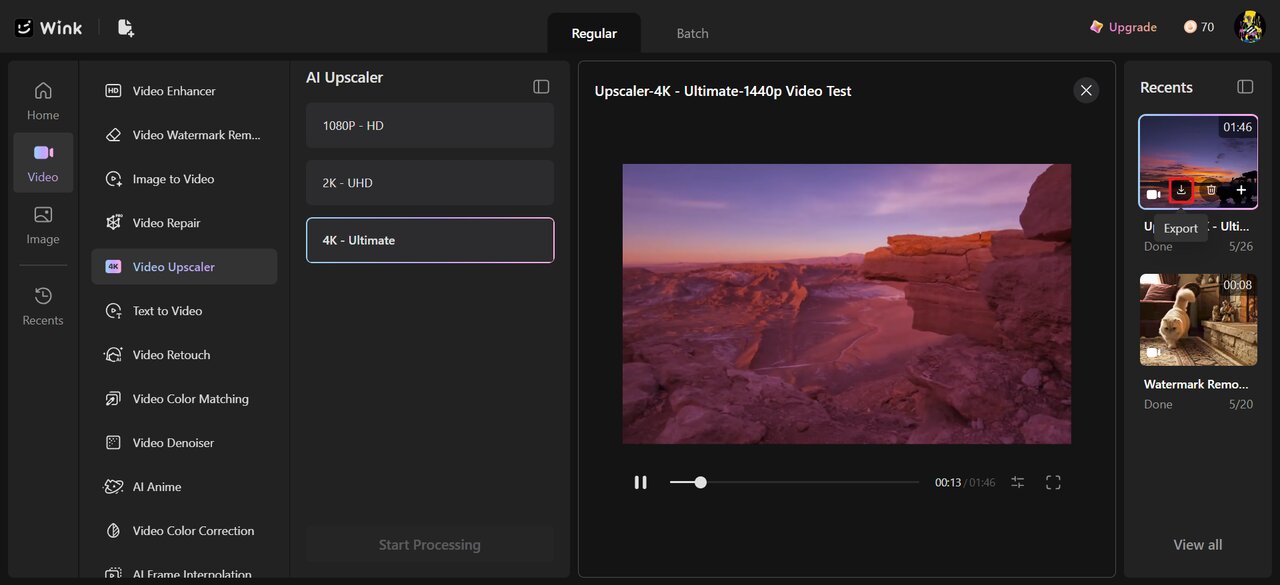Choose the 4K - Ultimate upscale option
The height and width of the screenshot is (585, 1280).
tap(430, 240)
